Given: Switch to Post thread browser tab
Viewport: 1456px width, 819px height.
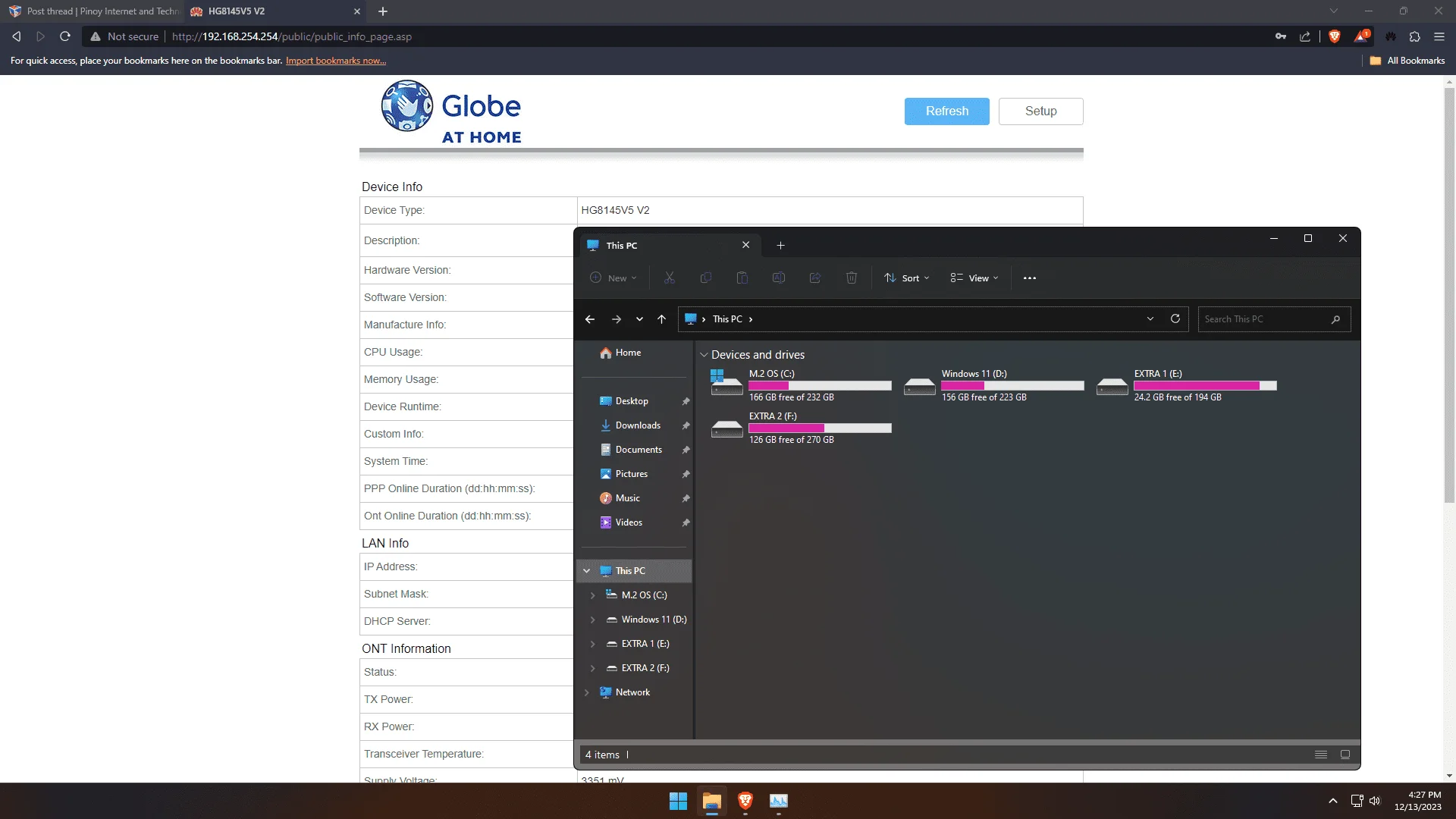Looking at the screenshot, I should tap(94, 11).
